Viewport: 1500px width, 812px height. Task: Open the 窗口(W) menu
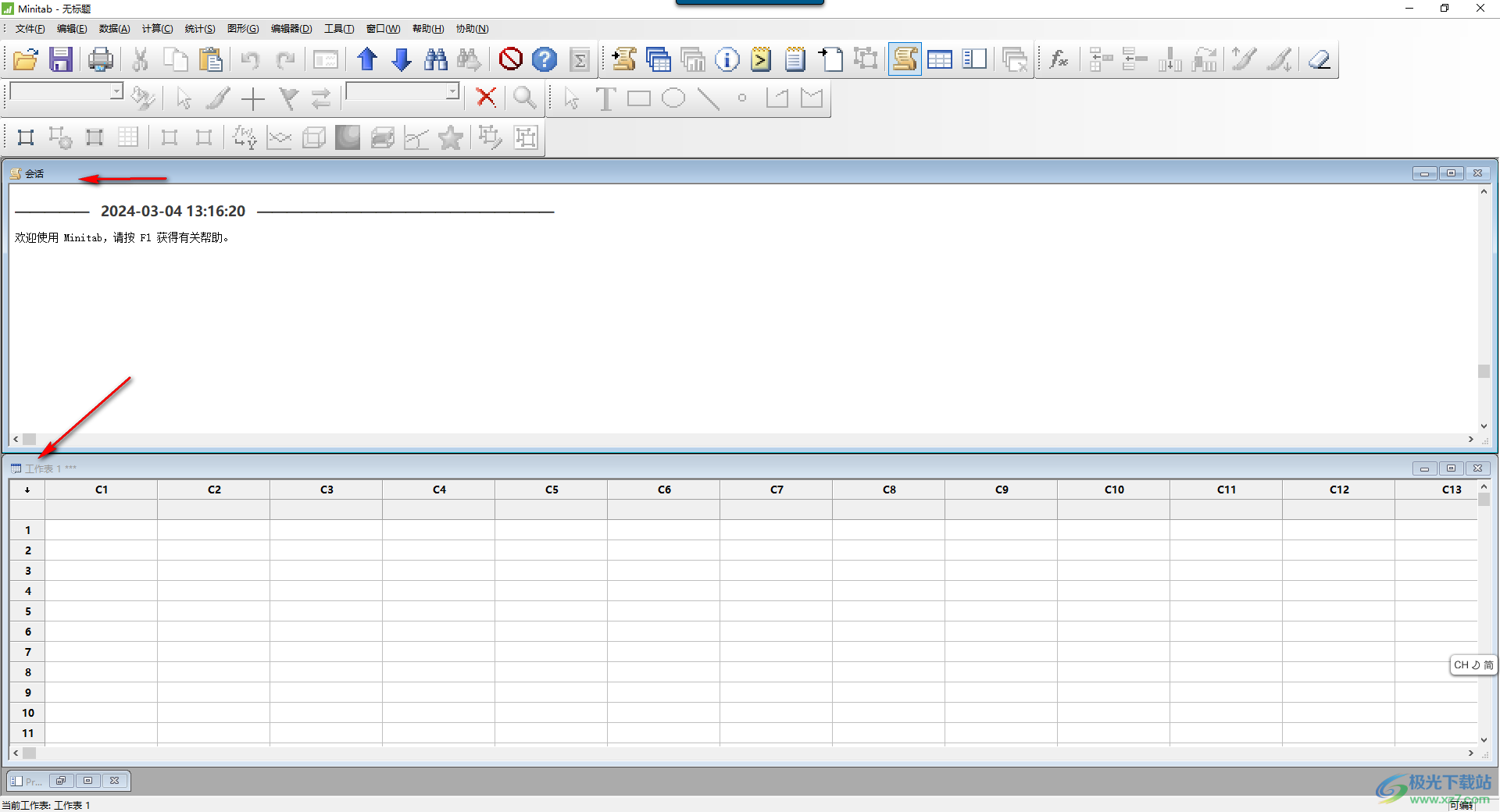[x=383, y=29]
